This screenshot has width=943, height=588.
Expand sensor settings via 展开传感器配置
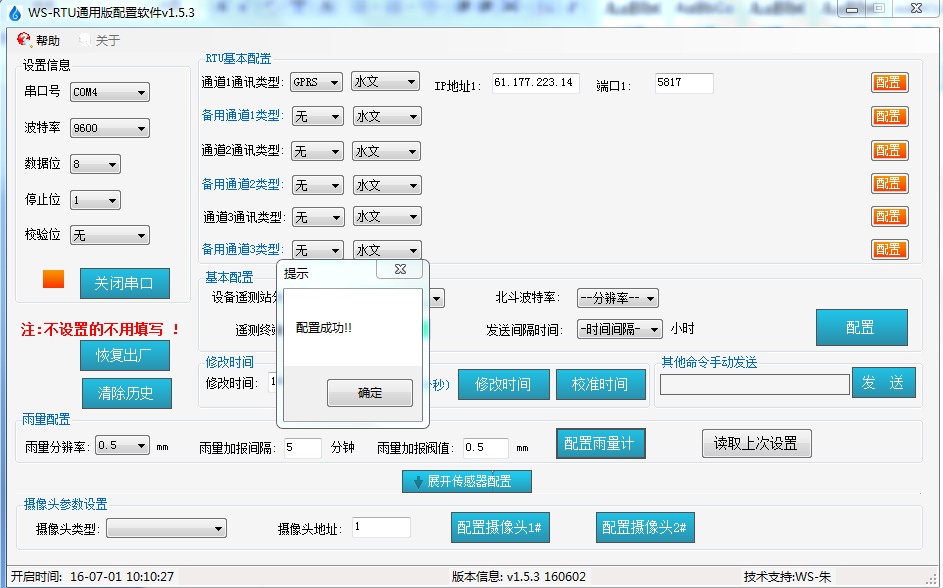(467, 482)
